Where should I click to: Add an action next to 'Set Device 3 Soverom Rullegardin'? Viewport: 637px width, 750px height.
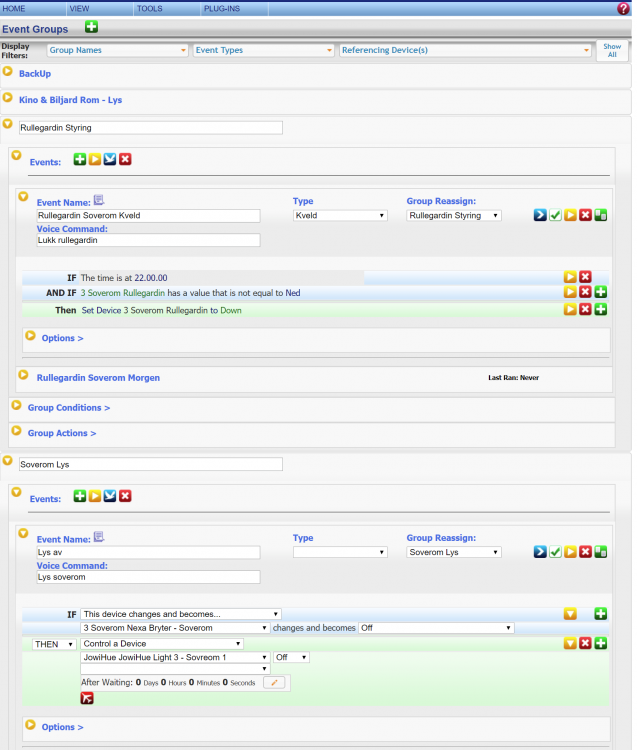[x=601, y=310]
